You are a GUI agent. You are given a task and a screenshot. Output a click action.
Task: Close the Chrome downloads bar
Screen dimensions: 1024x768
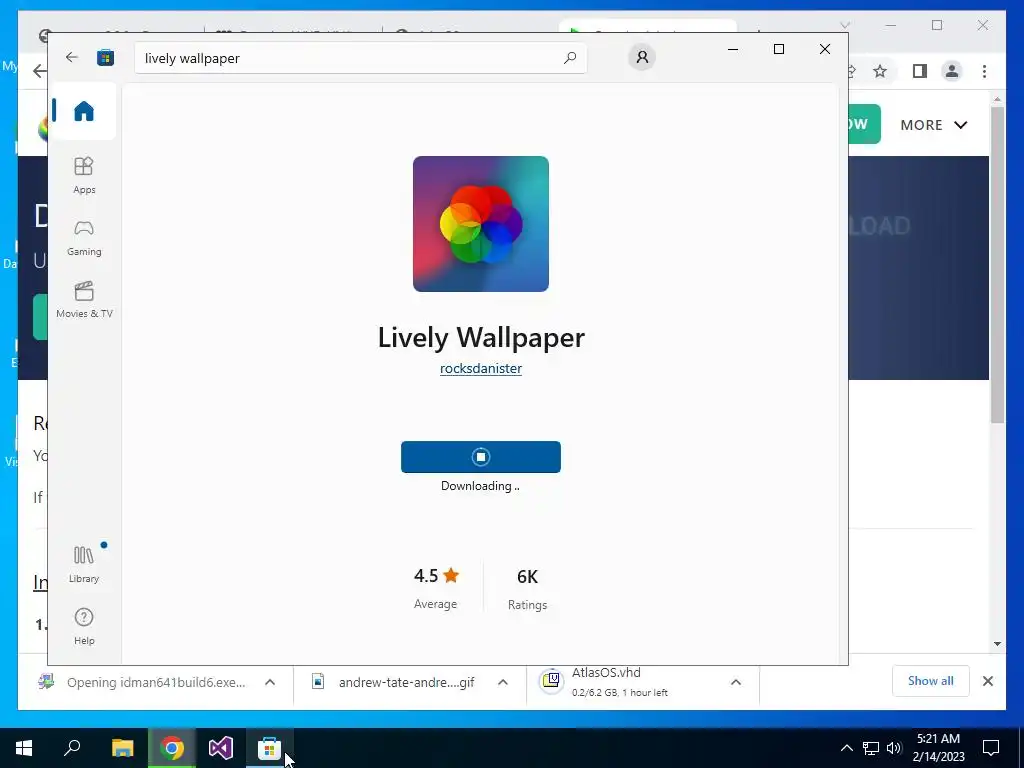click(x=987, y=681)
